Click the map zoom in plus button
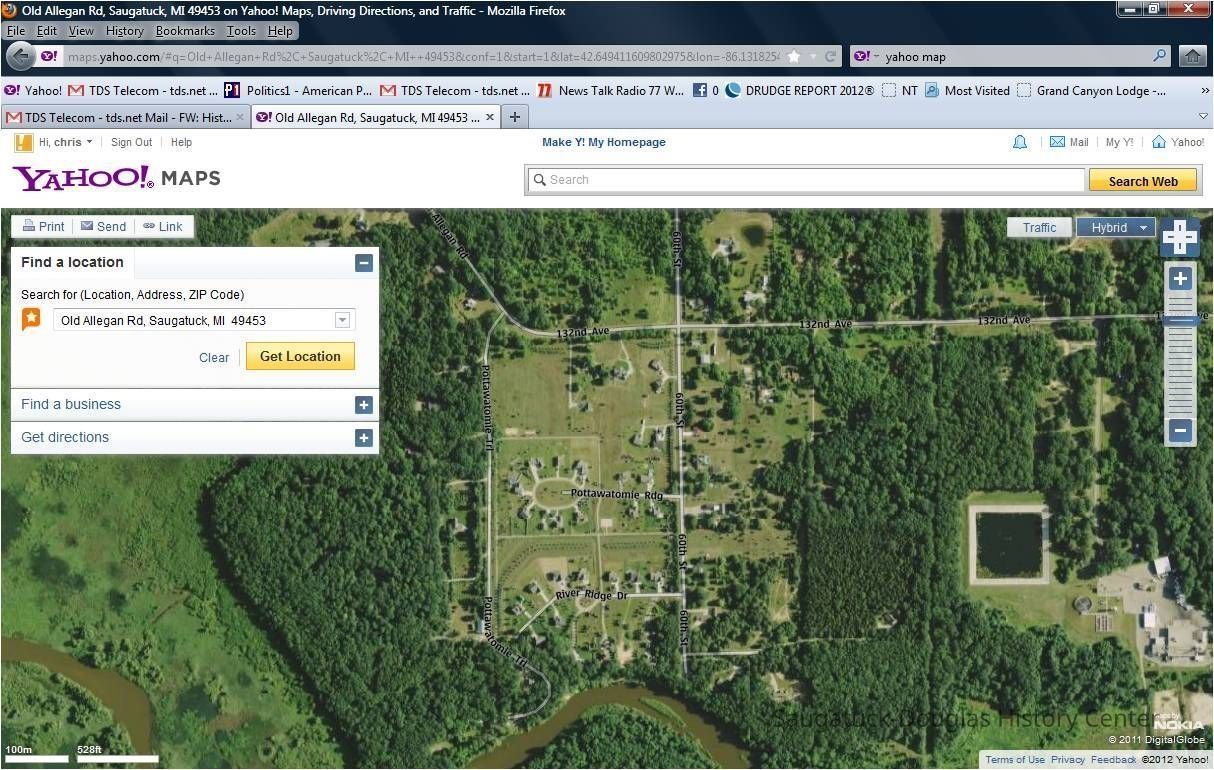The image size is (1214, 770). [1180, 279]
